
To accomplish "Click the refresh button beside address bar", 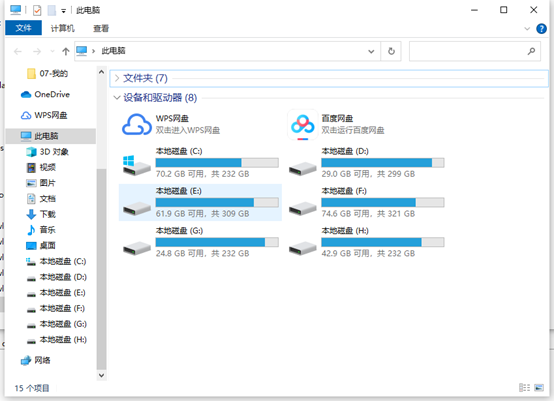I will [391, 51].
